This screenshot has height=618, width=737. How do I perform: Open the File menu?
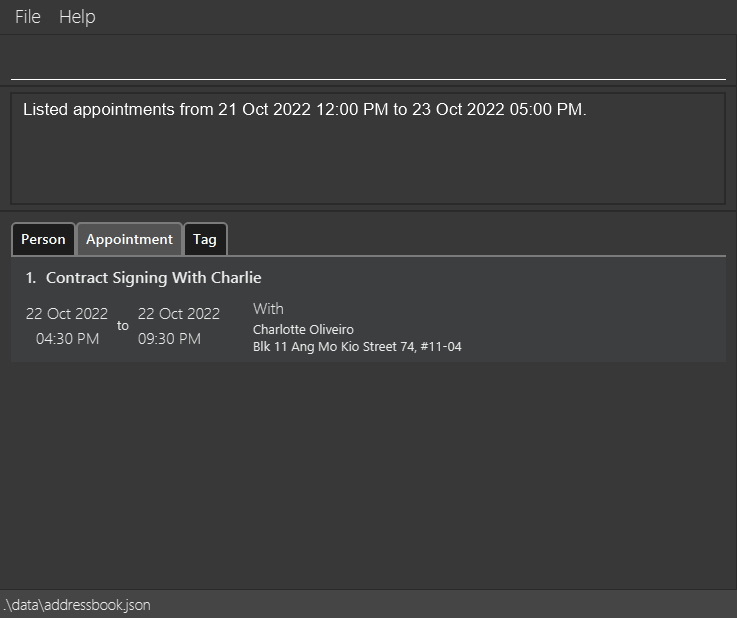[x=28, y=17]
